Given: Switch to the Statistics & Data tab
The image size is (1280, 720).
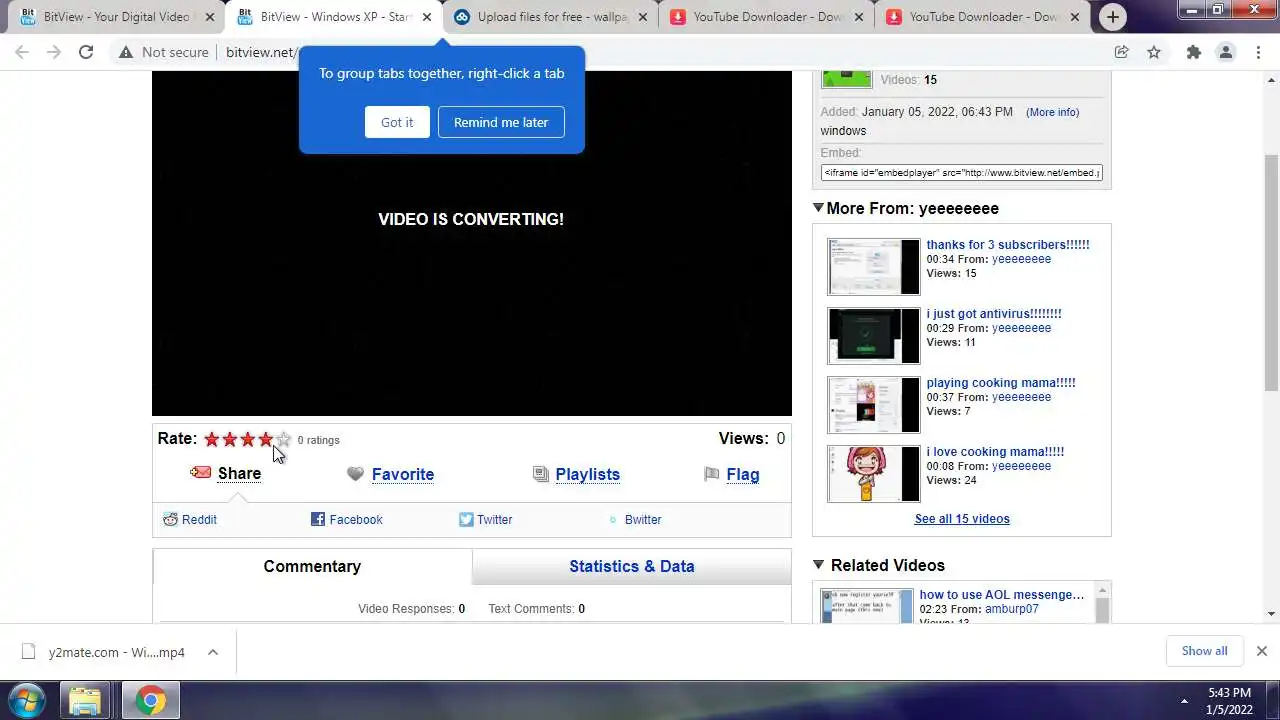Looking at the screenshot, I should point(632,566).
